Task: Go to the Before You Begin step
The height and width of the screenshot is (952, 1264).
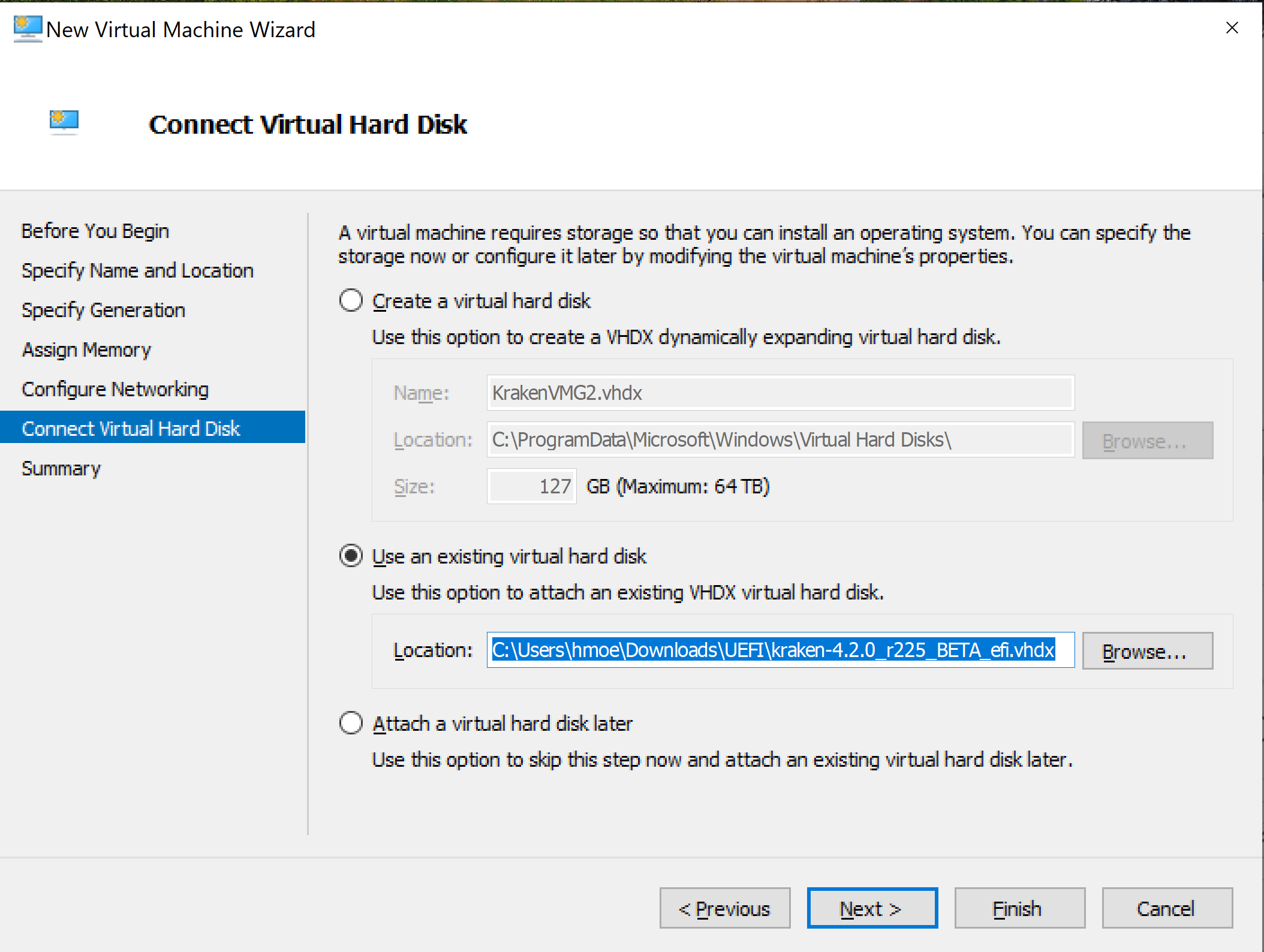Action: [x=95, y=231]
